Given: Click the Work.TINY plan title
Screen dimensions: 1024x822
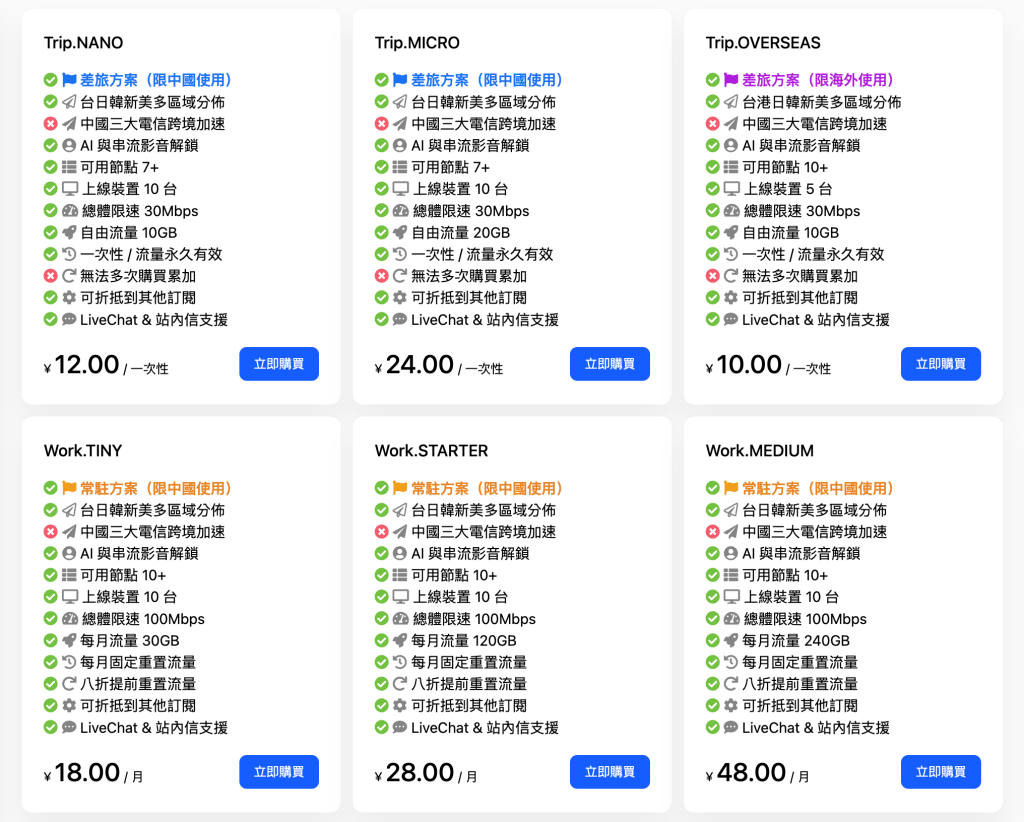Looking at the screenshot, I should click(83, 451).
